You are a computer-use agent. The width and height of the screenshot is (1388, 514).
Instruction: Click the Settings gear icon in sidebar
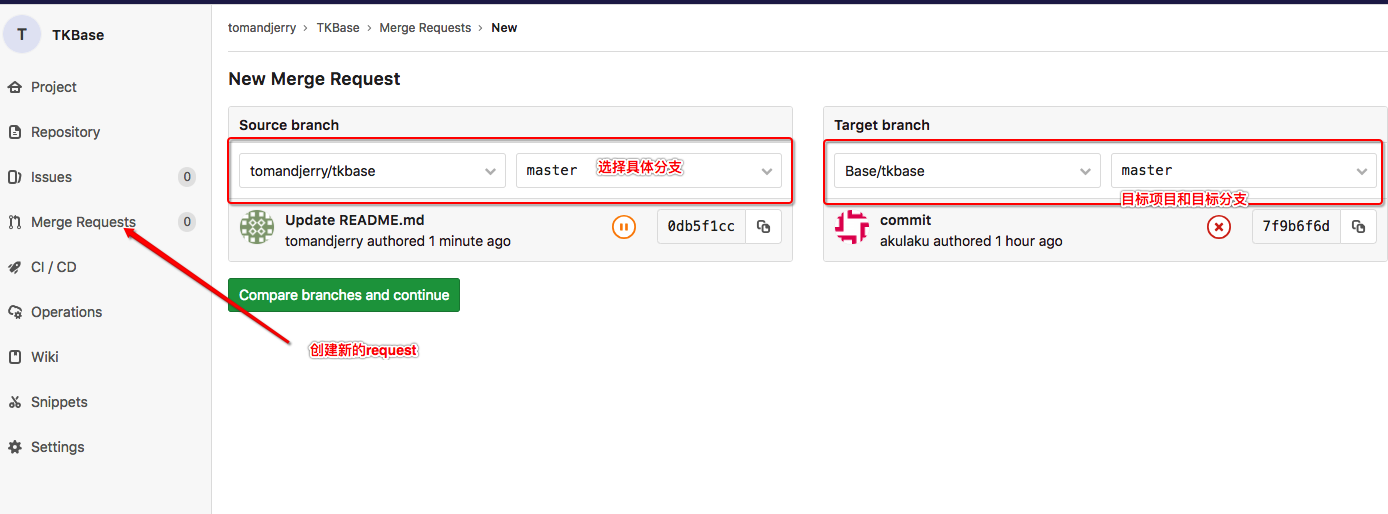pyautogui.click(x=15, y=447)
